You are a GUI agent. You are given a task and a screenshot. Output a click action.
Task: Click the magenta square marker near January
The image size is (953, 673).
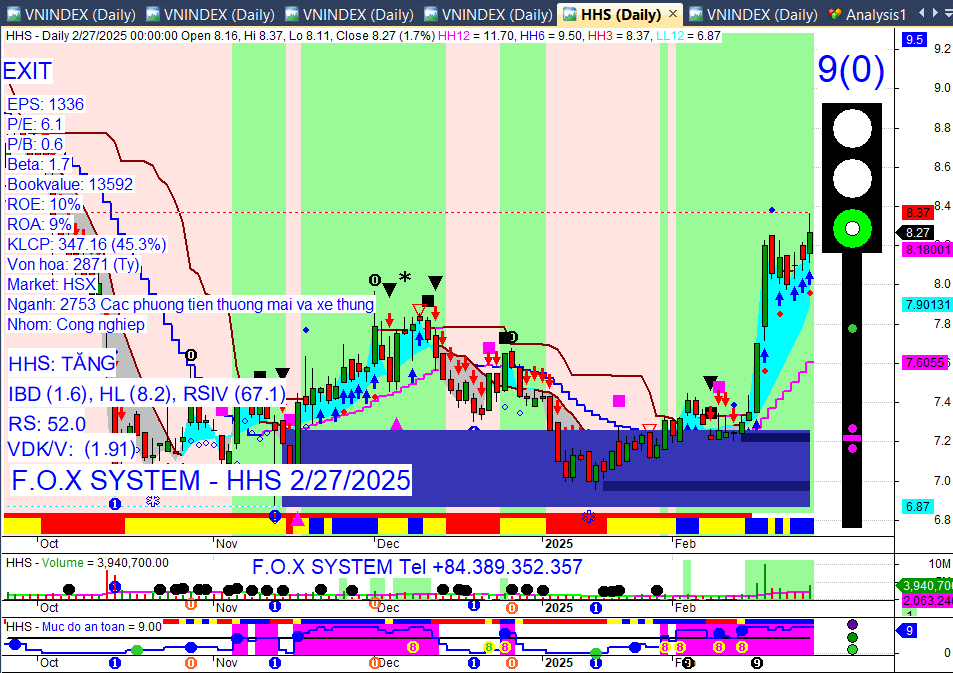[x=619, y=401]
